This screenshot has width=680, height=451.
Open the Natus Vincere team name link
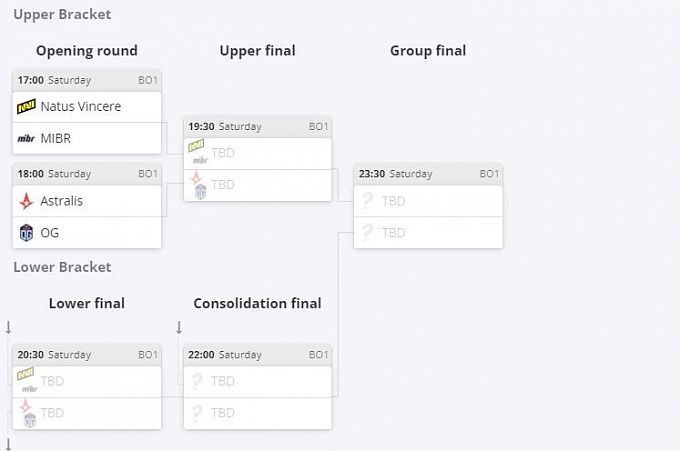pyautogui.click(x=81, y=106)
